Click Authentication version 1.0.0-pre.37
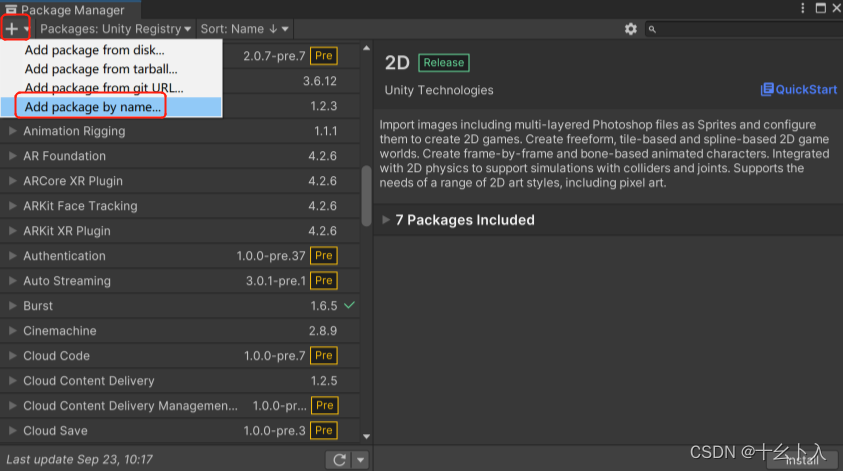The height and width of the screenshot is (471, 843). 270,256
